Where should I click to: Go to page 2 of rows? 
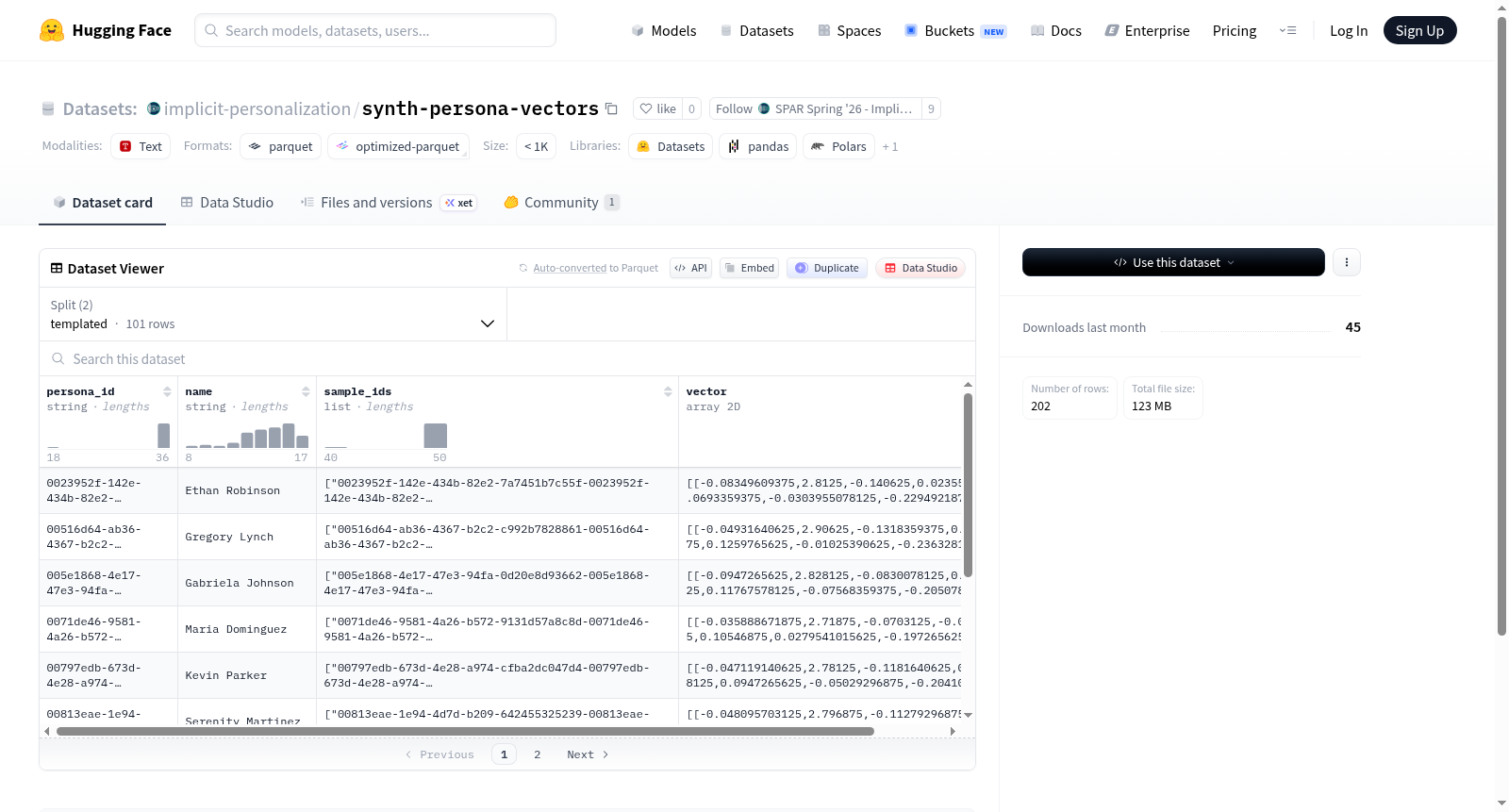click(x=538, y=754)
